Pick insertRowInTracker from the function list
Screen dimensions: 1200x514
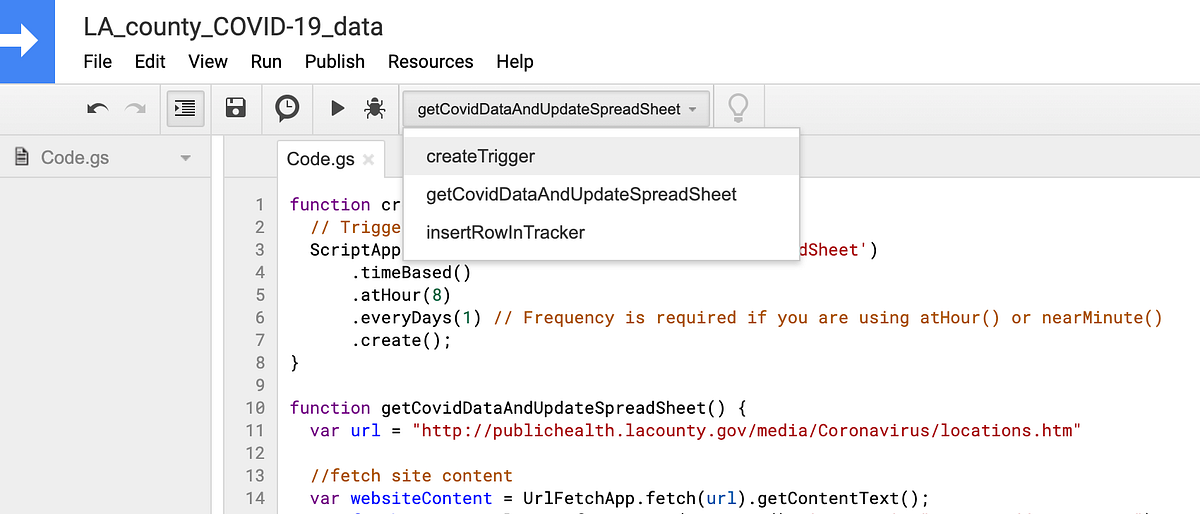505,232
